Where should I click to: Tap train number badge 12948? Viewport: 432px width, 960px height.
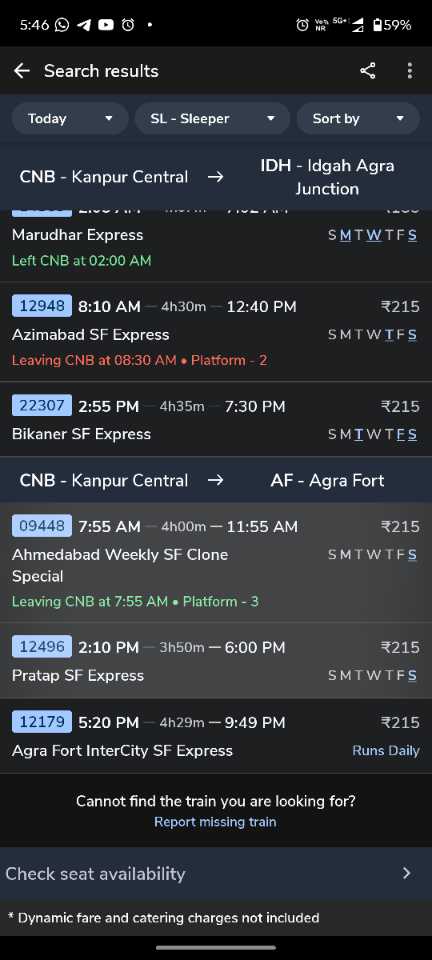point(42,306)
